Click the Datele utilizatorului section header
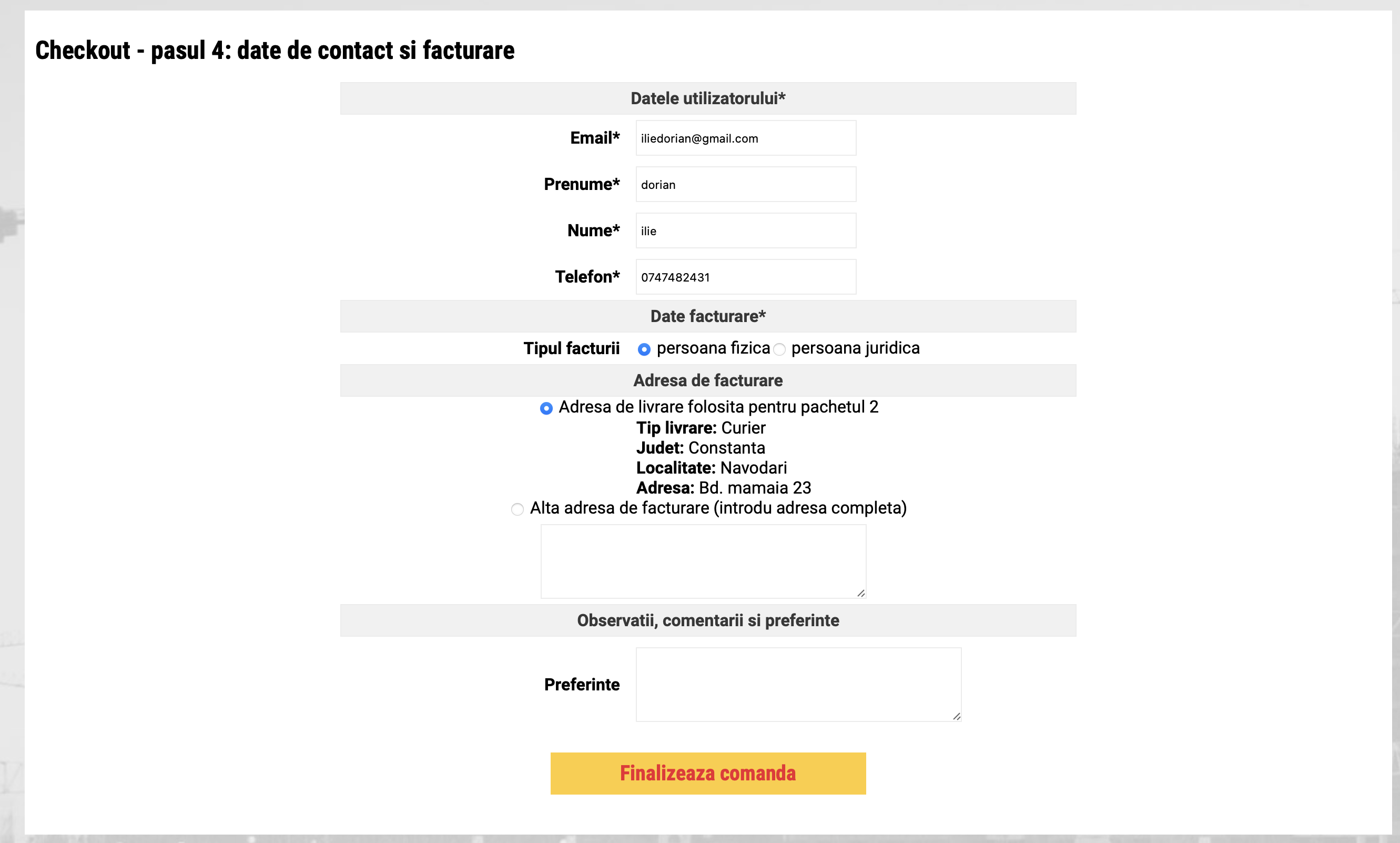This screenshot has width=1400, height=843. [x=707, y=98]
